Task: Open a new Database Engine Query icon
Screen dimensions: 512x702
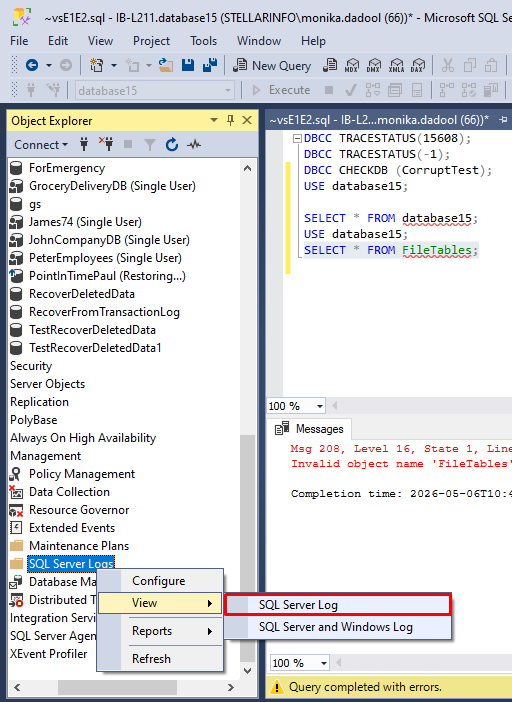Action: click(x=330, y=65)
